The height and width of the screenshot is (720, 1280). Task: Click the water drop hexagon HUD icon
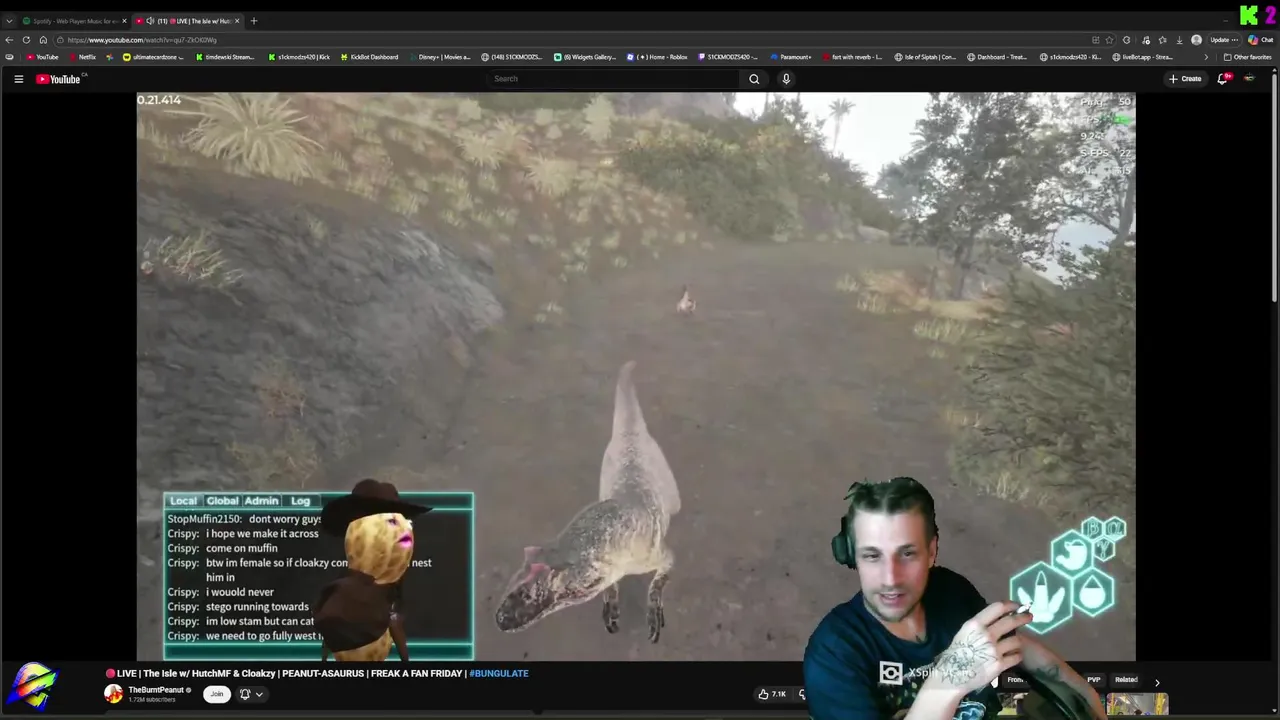coord(1093,592)
